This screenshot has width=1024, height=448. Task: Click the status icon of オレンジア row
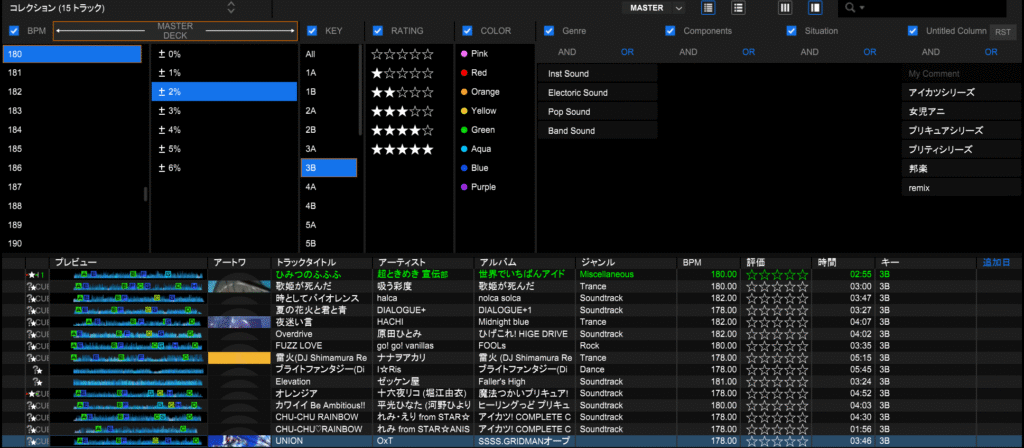[x=37, y=394]
